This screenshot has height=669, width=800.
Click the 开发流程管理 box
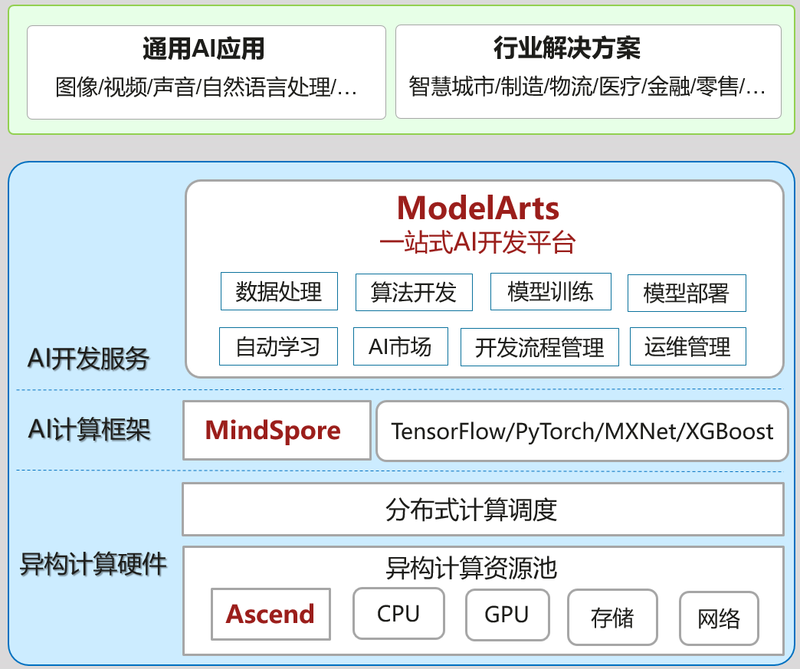(x=540, y=347)
